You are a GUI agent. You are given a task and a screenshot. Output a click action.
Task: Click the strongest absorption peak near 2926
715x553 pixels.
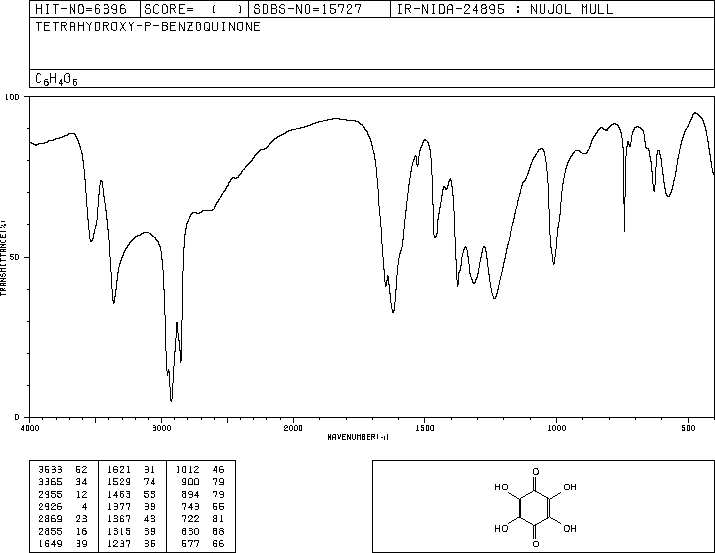[x=171, y=401]
